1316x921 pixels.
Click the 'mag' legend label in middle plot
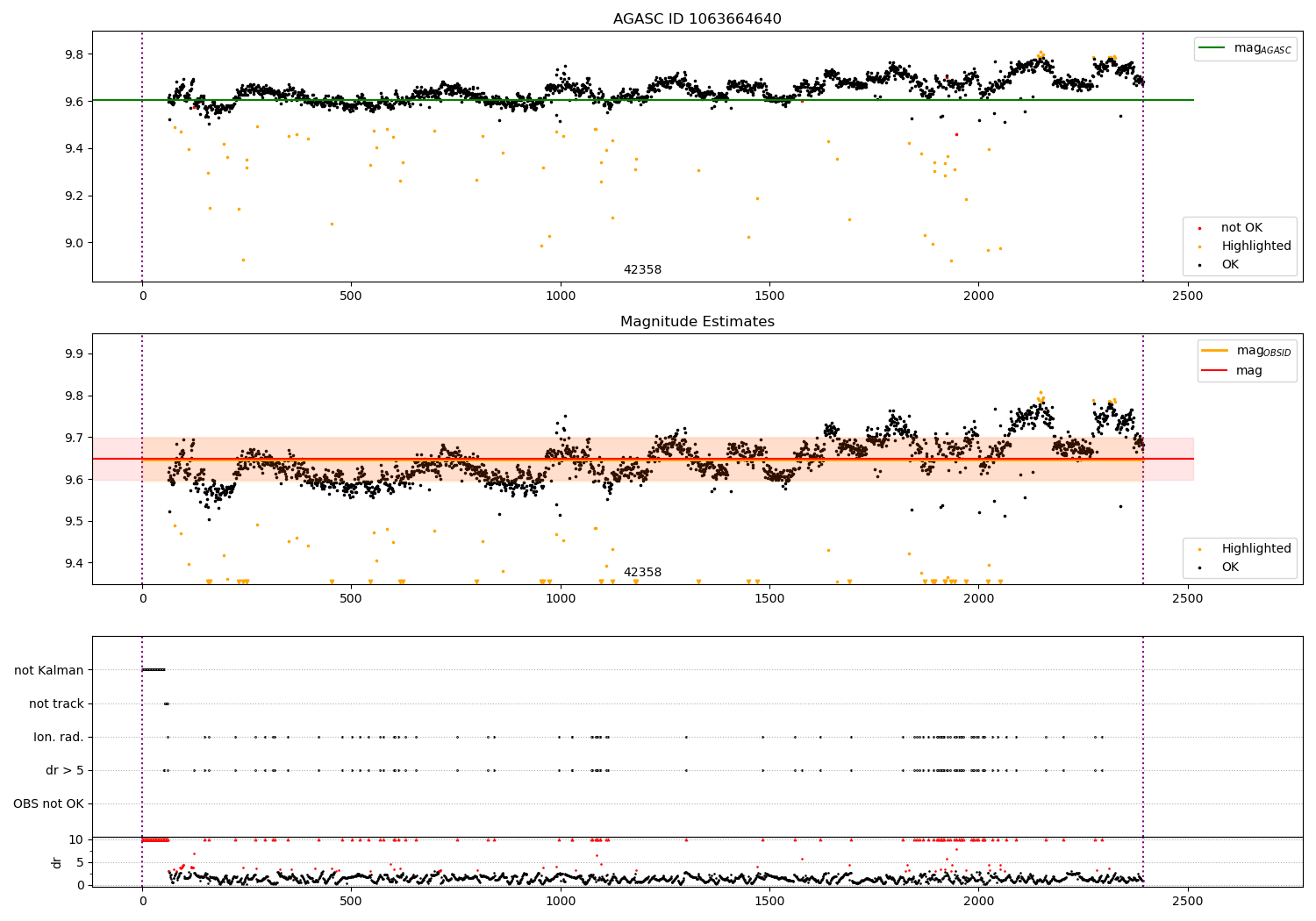(1249, 371)
